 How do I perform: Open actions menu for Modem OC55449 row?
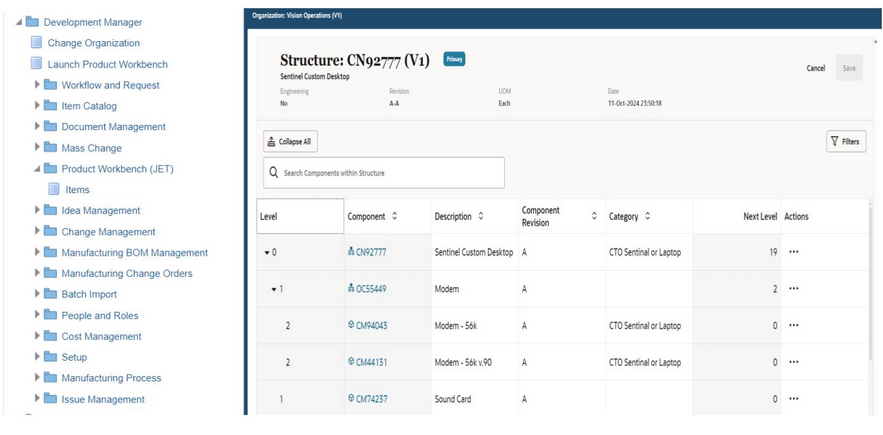tap(793, 289)
